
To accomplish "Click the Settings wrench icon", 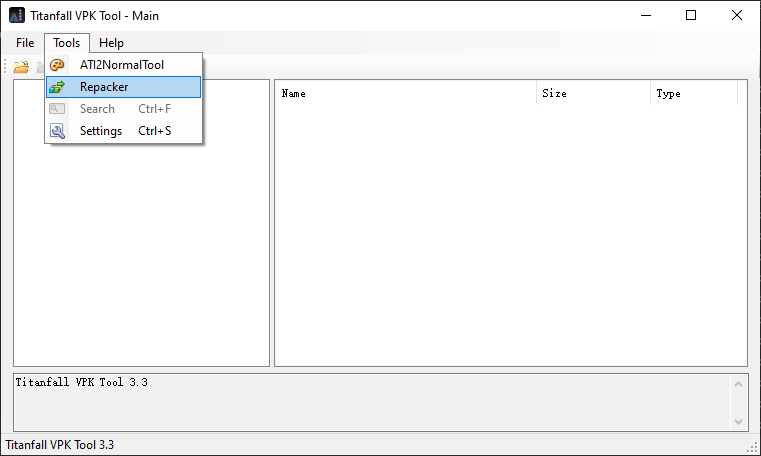I will 57,131.
